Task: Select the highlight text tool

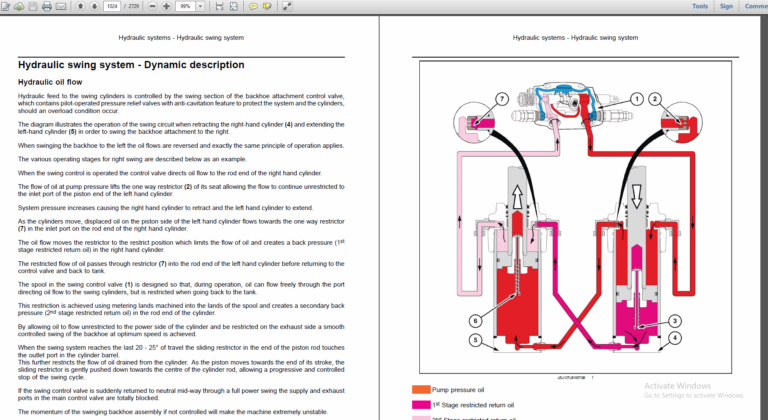Action: point(267,6)
